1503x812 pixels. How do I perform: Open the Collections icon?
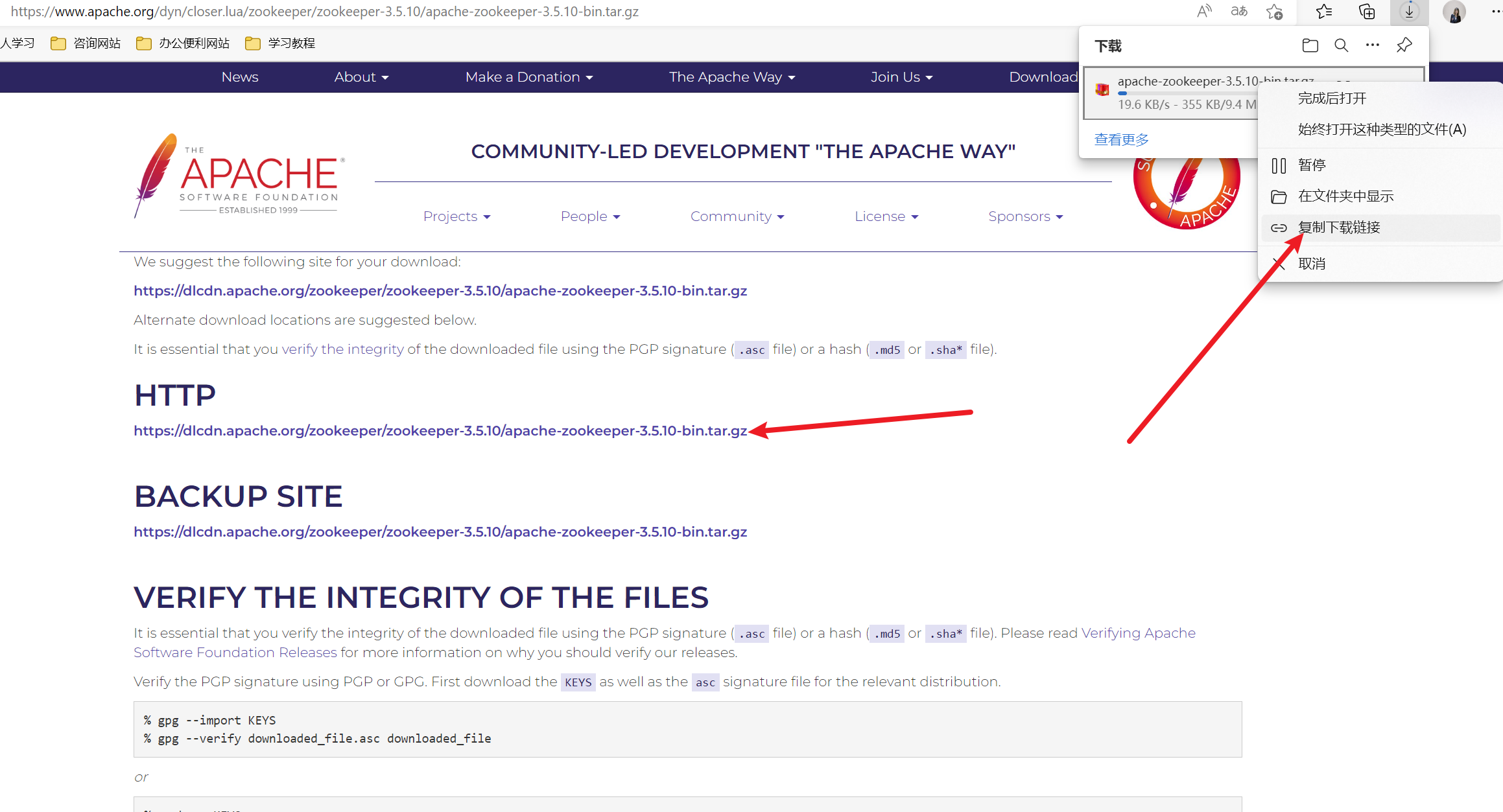pyautogui.click(x=1367, y=12)
